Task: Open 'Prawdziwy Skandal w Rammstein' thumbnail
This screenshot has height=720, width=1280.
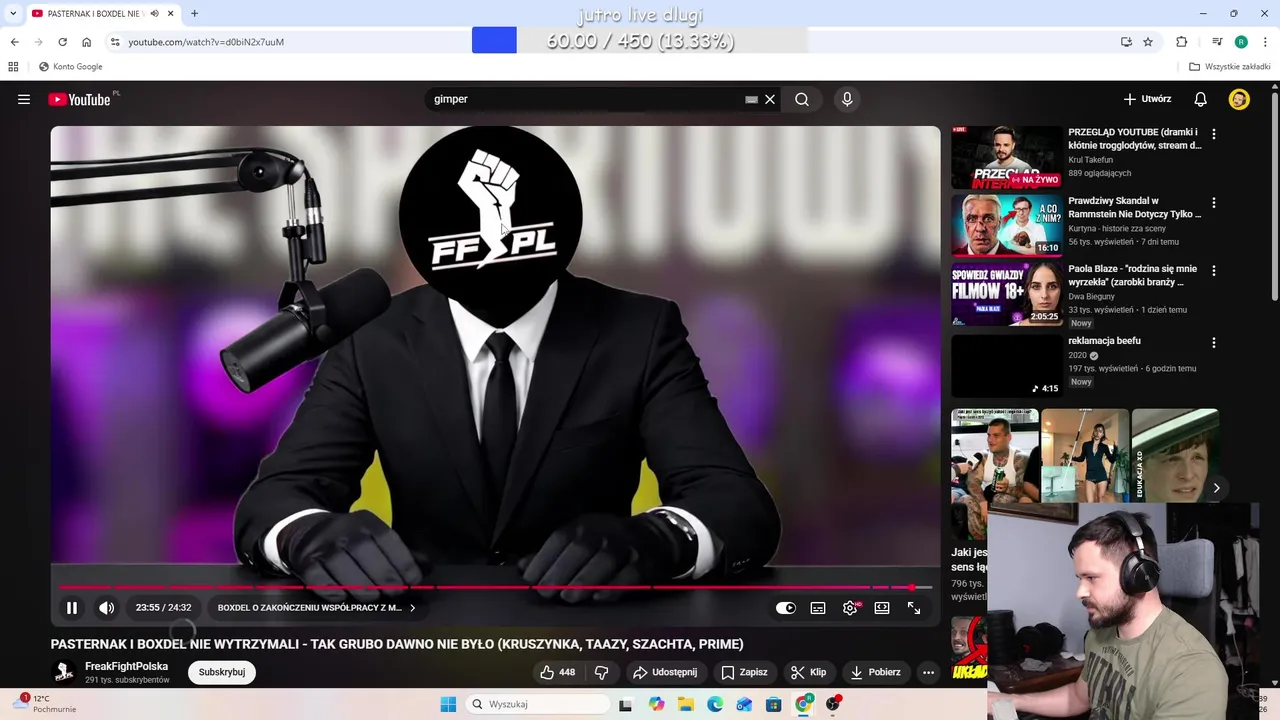Action: pyautogui.click(x=1006, y=225)
